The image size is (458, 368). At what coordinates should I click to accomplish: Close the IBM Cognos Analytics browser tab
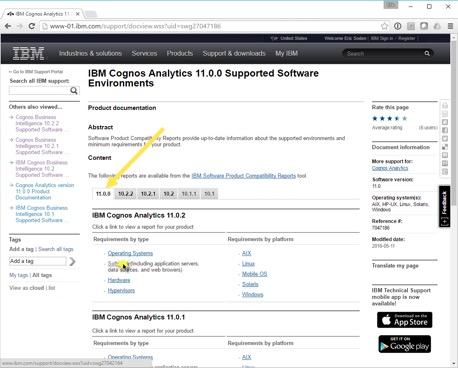point(77,14)
